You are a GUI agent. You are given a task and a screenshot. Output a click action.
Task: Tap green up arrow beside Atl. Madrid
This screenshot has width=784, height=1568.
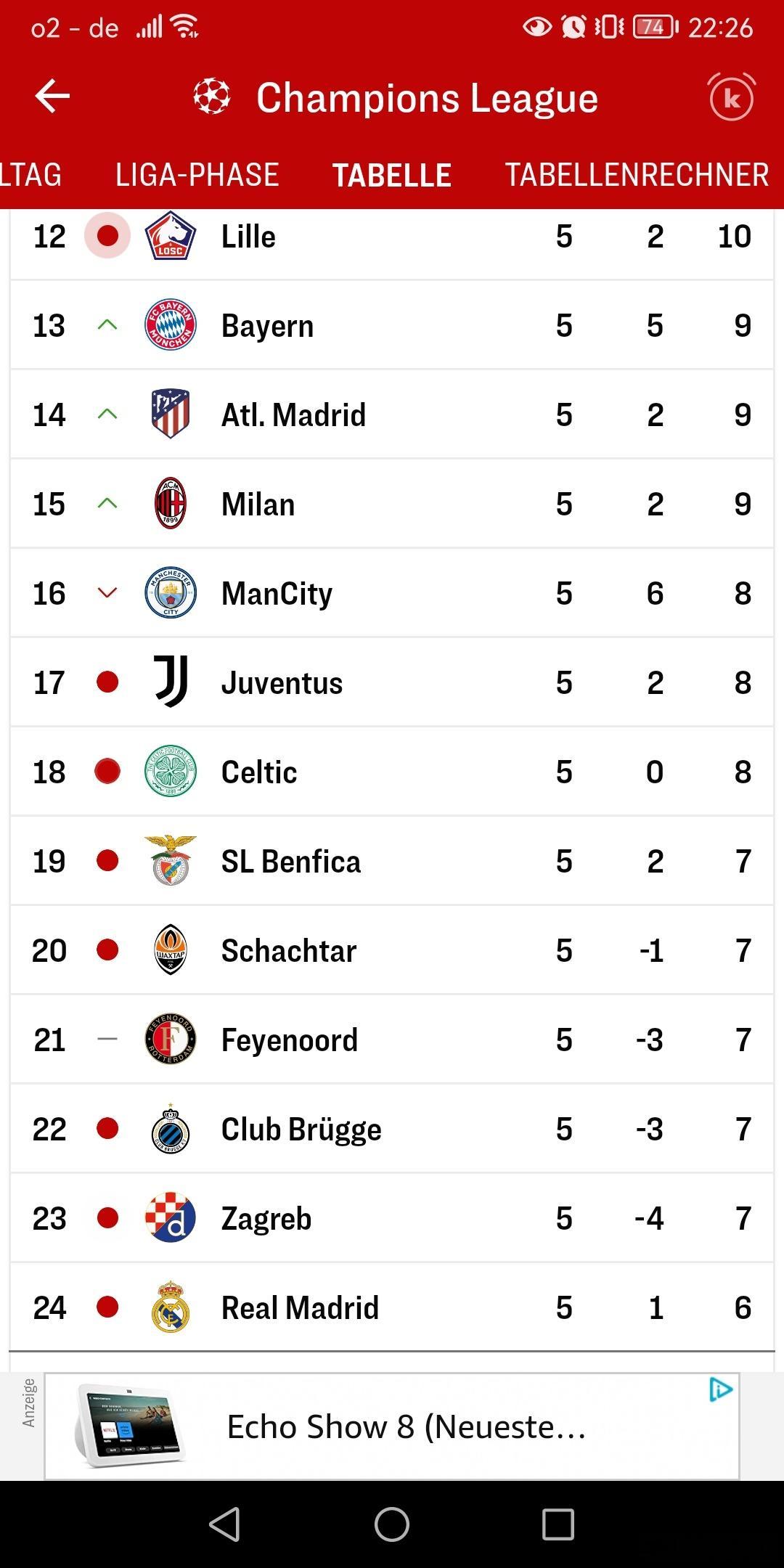107,414
